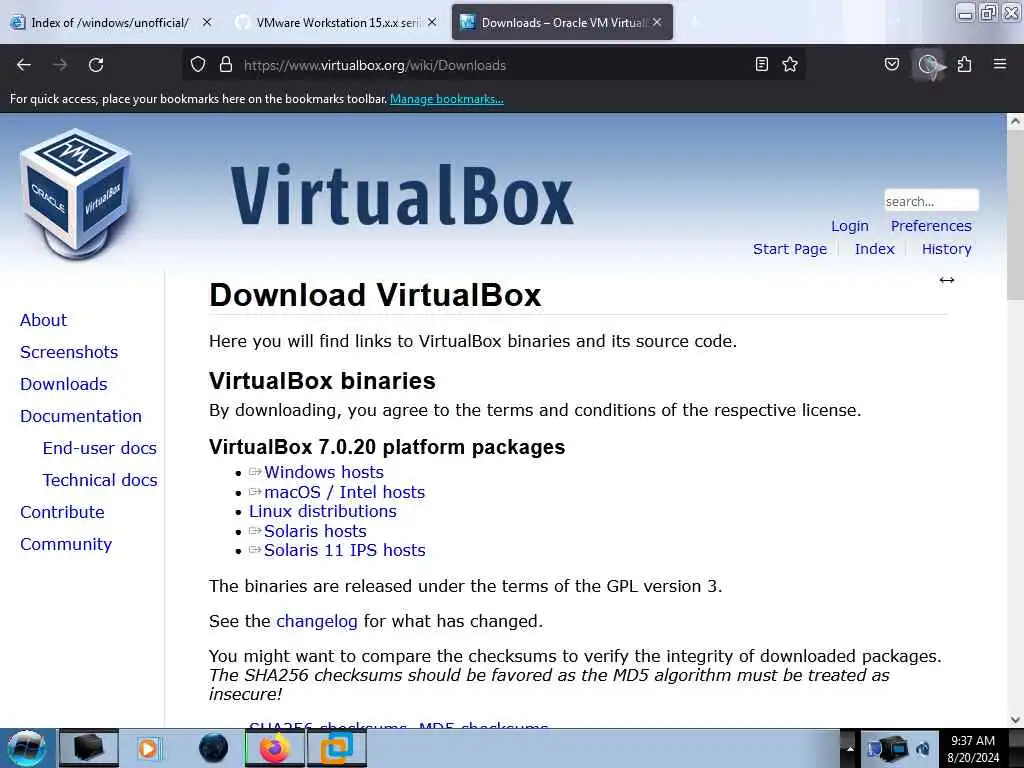This screenshot has width=1024, height=768.
Task: Switch to the VMware Workstation 15.x.x tab
Action: pyautogui.click(x=336, y=22)
